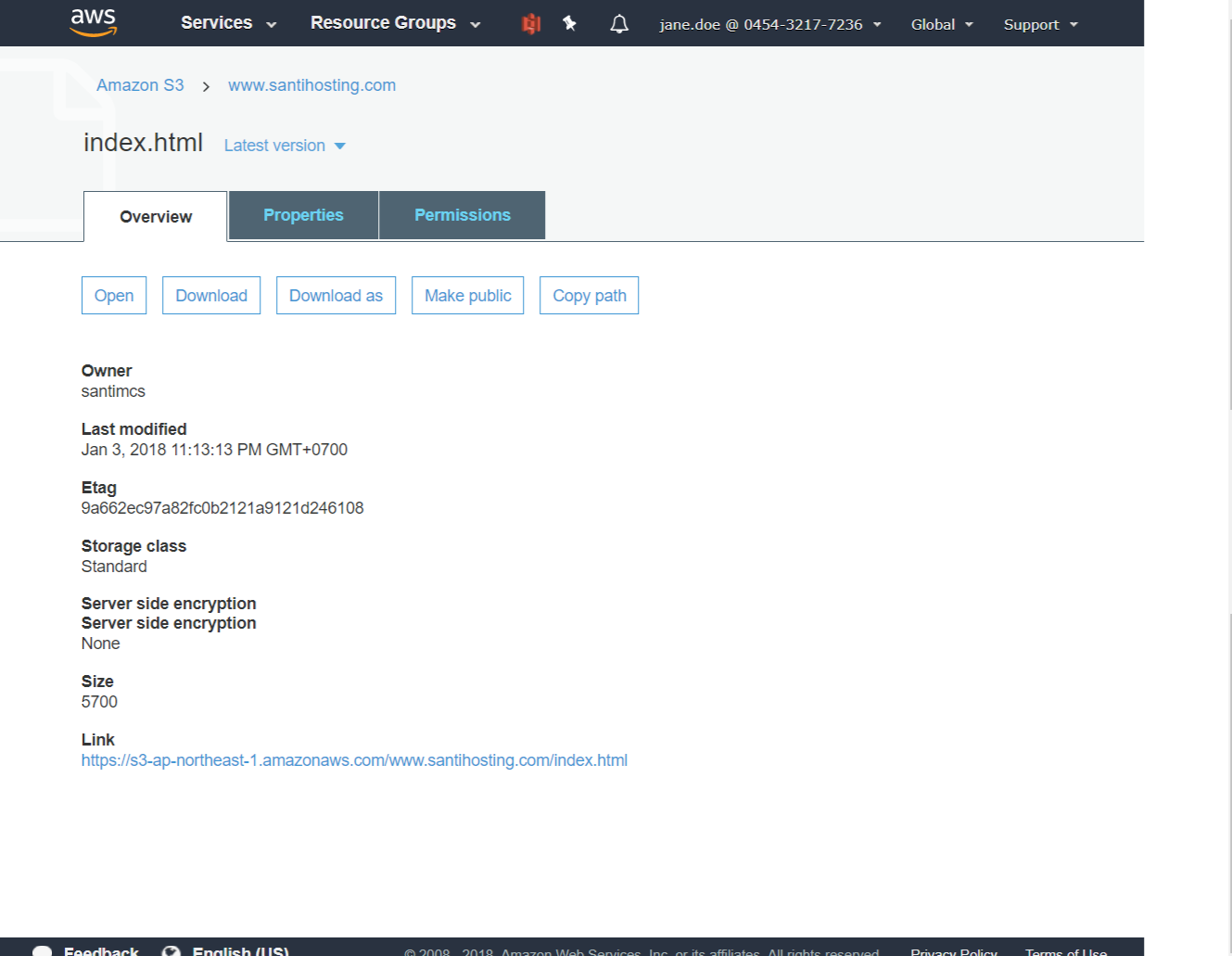
Task: Click the encryption value None
Action: [100, 644]
